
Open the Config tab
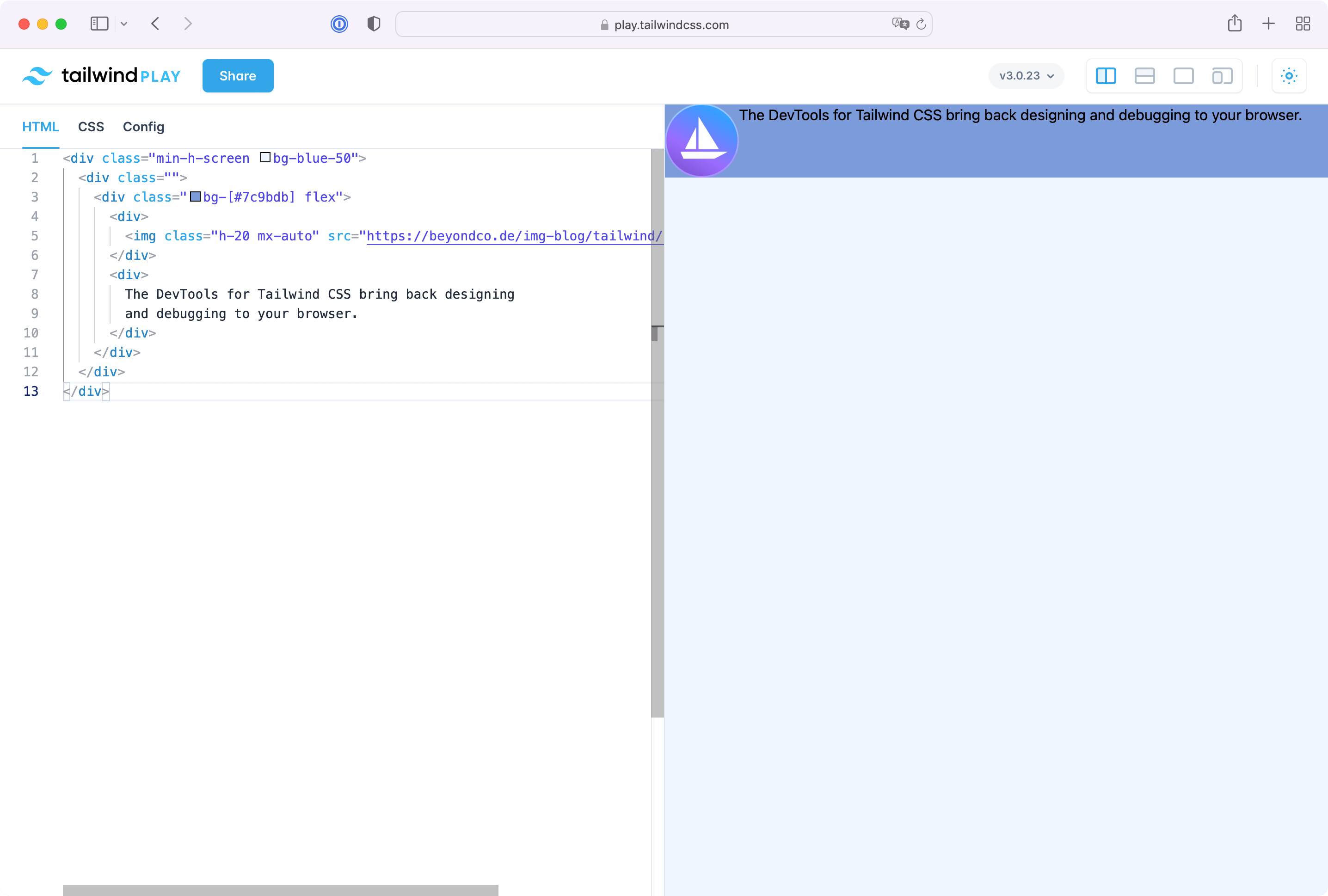[143, 127]
